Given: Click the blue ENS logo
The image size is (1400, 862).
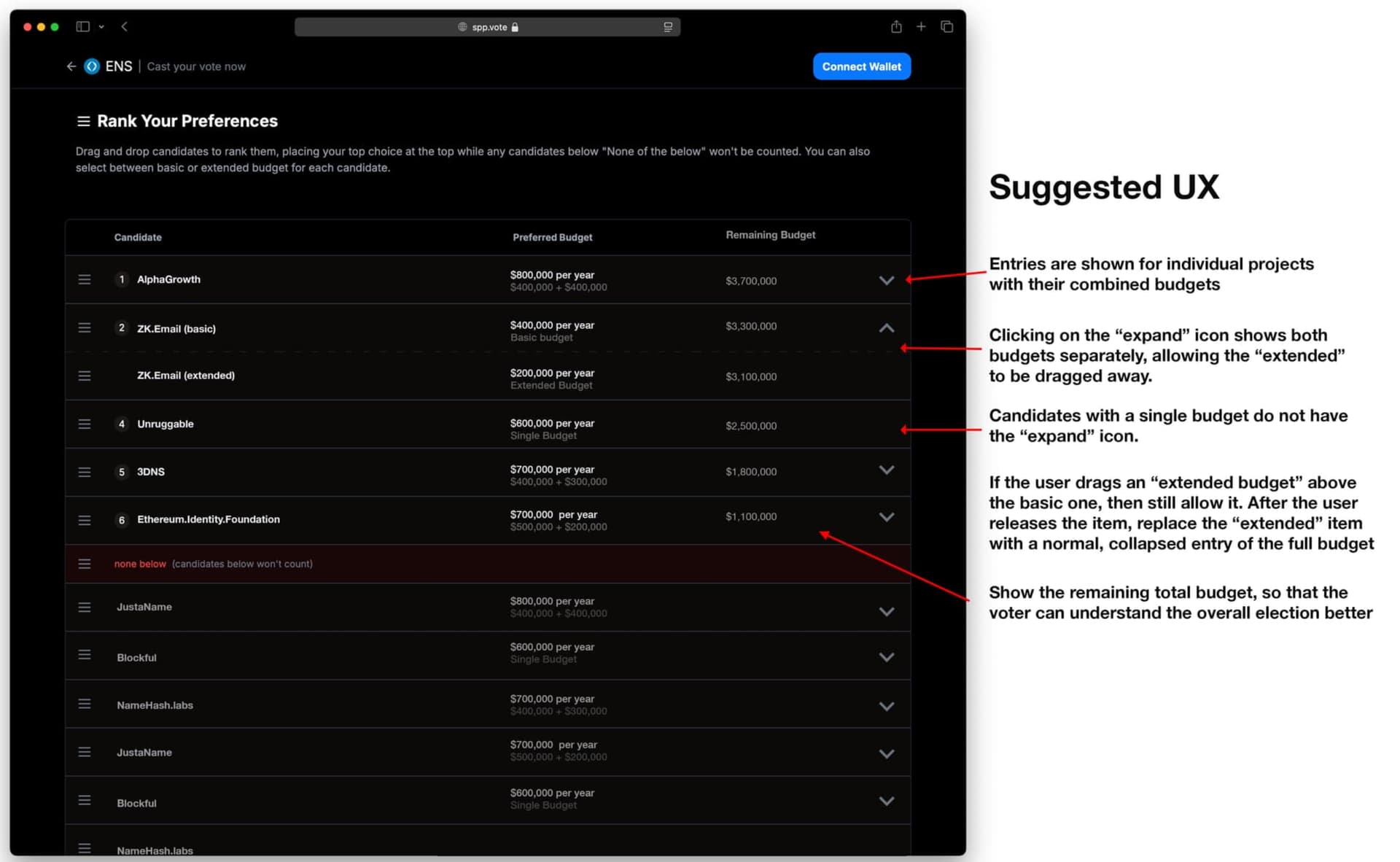Looking at the screenshot, I should tap(92, 66).
